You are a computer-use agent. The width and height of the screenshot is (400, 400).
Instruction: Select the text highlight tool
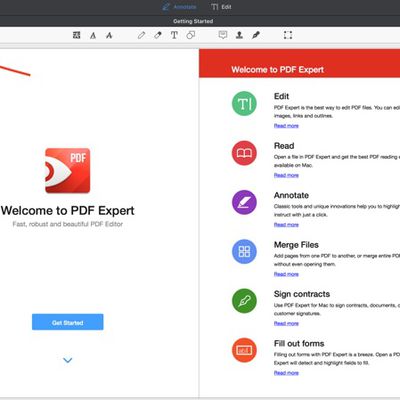click(76, 35)
